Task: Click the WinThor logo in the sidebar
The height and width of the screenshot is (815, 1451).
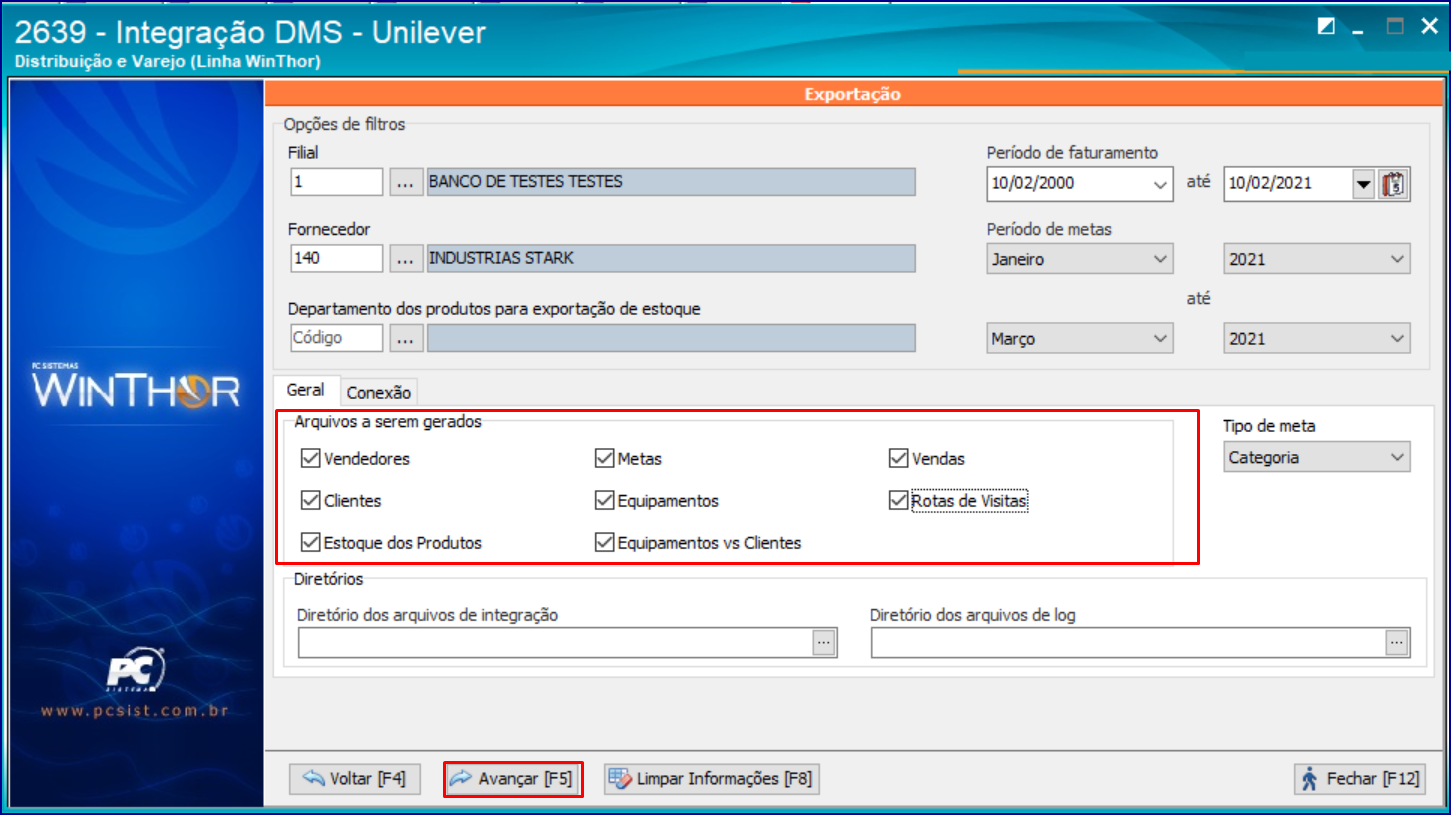Action: pos(135,387)
